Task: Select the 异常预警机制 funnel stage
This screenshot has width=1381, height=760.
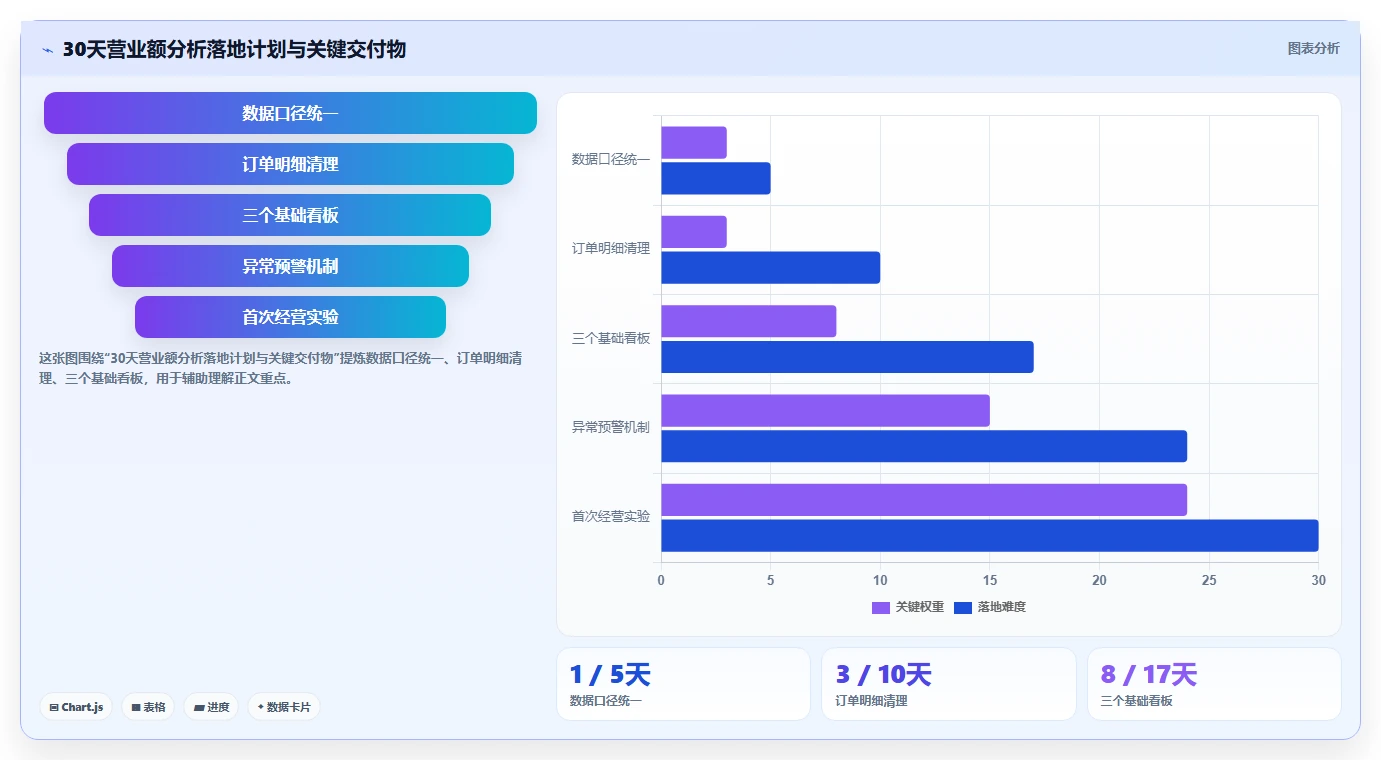Action: point(290,266)
